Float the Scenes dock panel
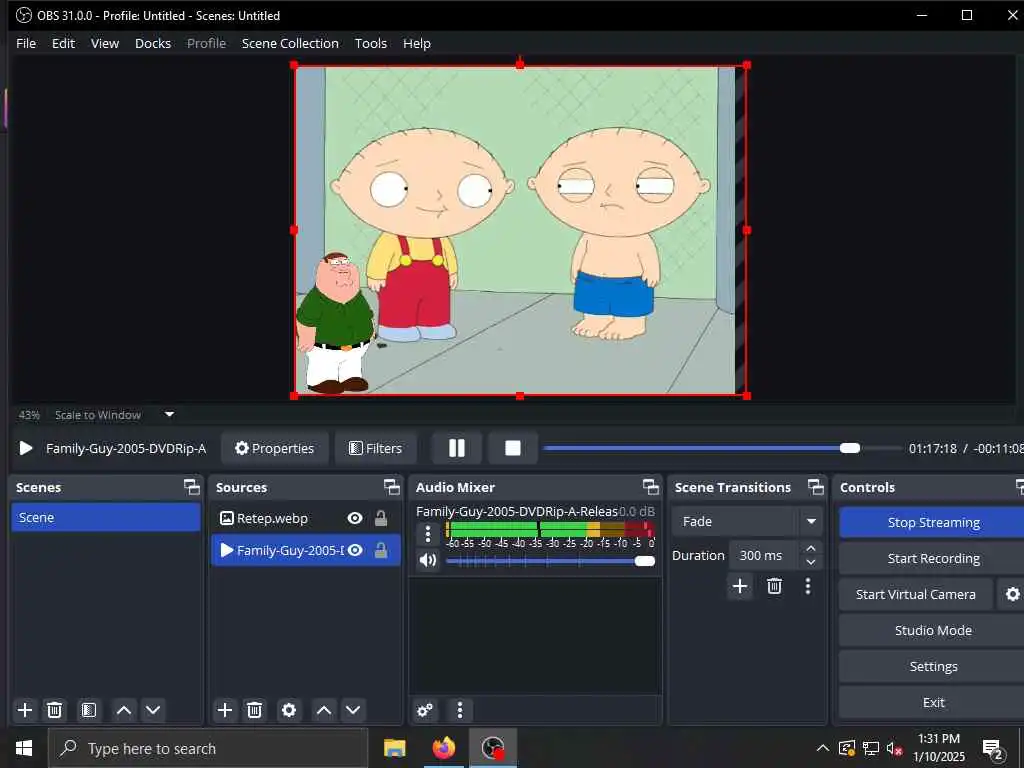Screen dimensions: 1024x768 pos(191,487)
